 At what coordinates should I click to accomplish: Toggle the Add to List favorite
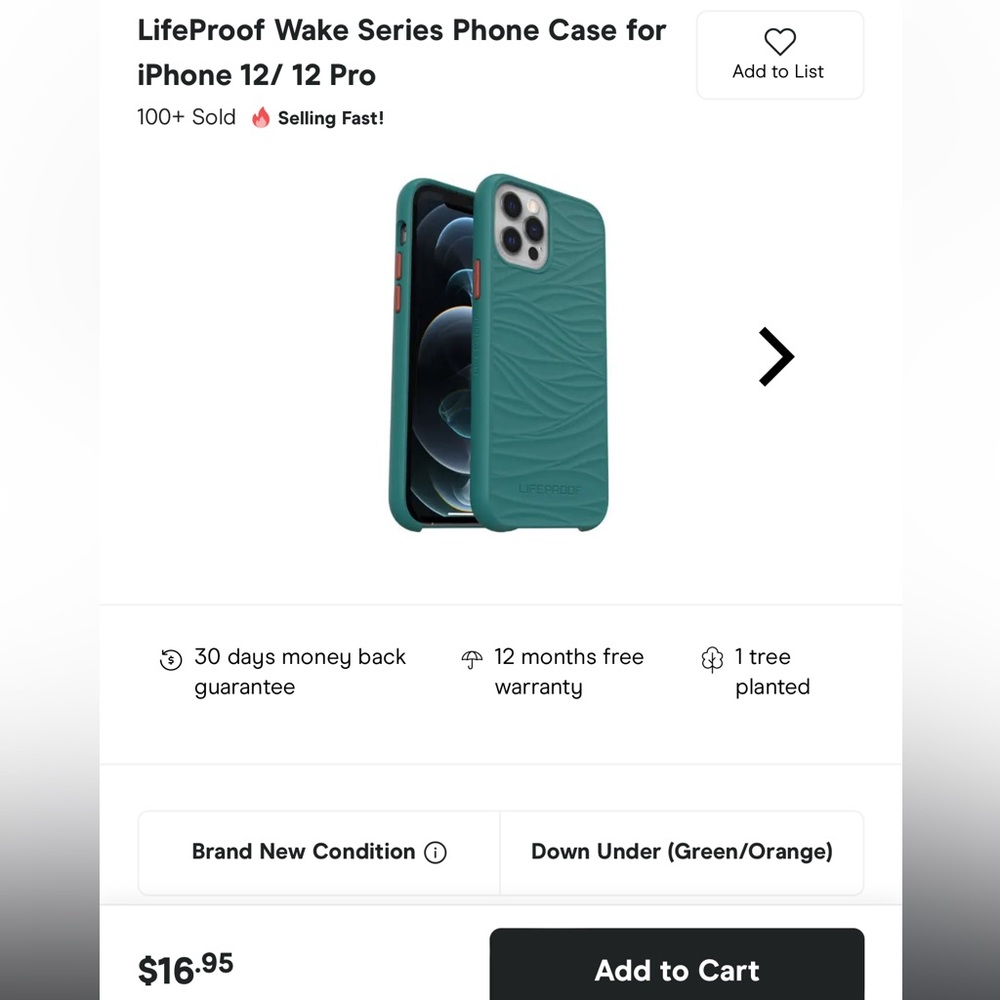coord(780,55)
